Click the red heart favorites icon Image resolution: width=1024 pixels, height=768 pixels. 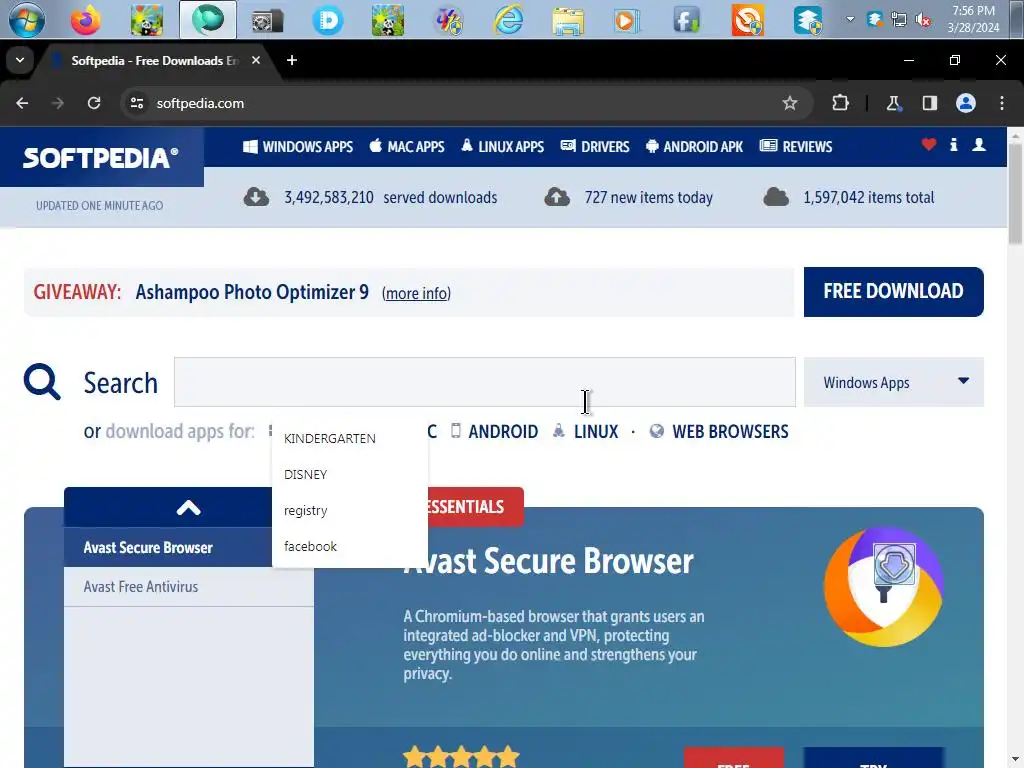(x=929, y=145)
